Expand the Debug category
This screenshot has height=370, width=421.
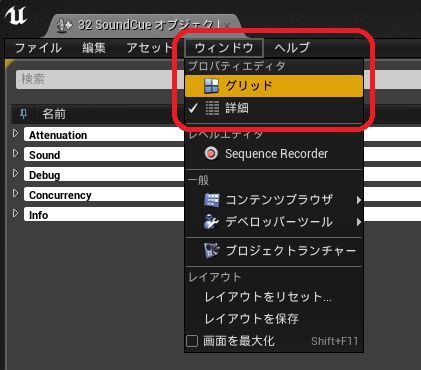(15, 173)
